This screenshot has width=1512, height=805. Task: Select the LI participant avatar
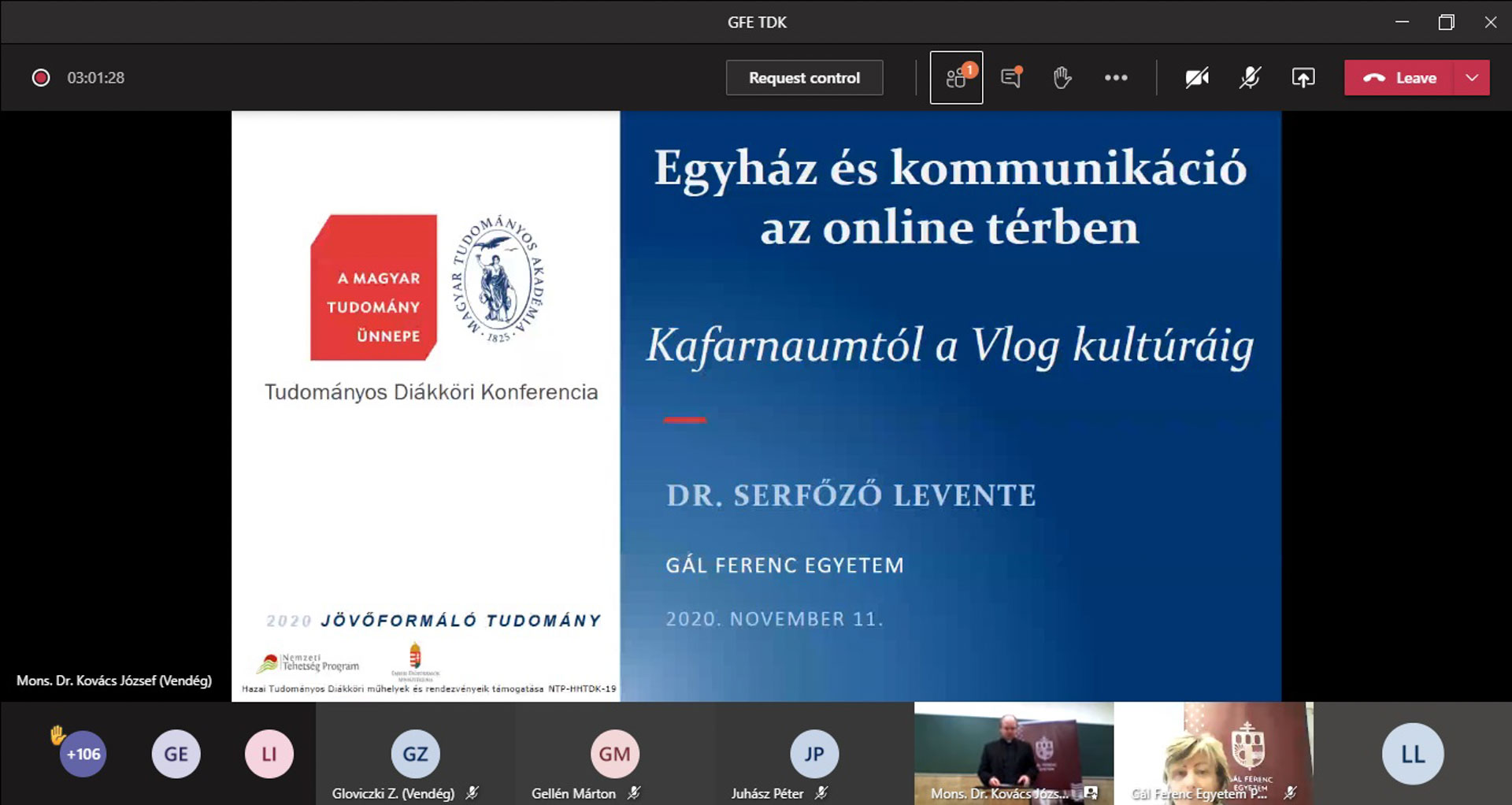coord(269,754)
